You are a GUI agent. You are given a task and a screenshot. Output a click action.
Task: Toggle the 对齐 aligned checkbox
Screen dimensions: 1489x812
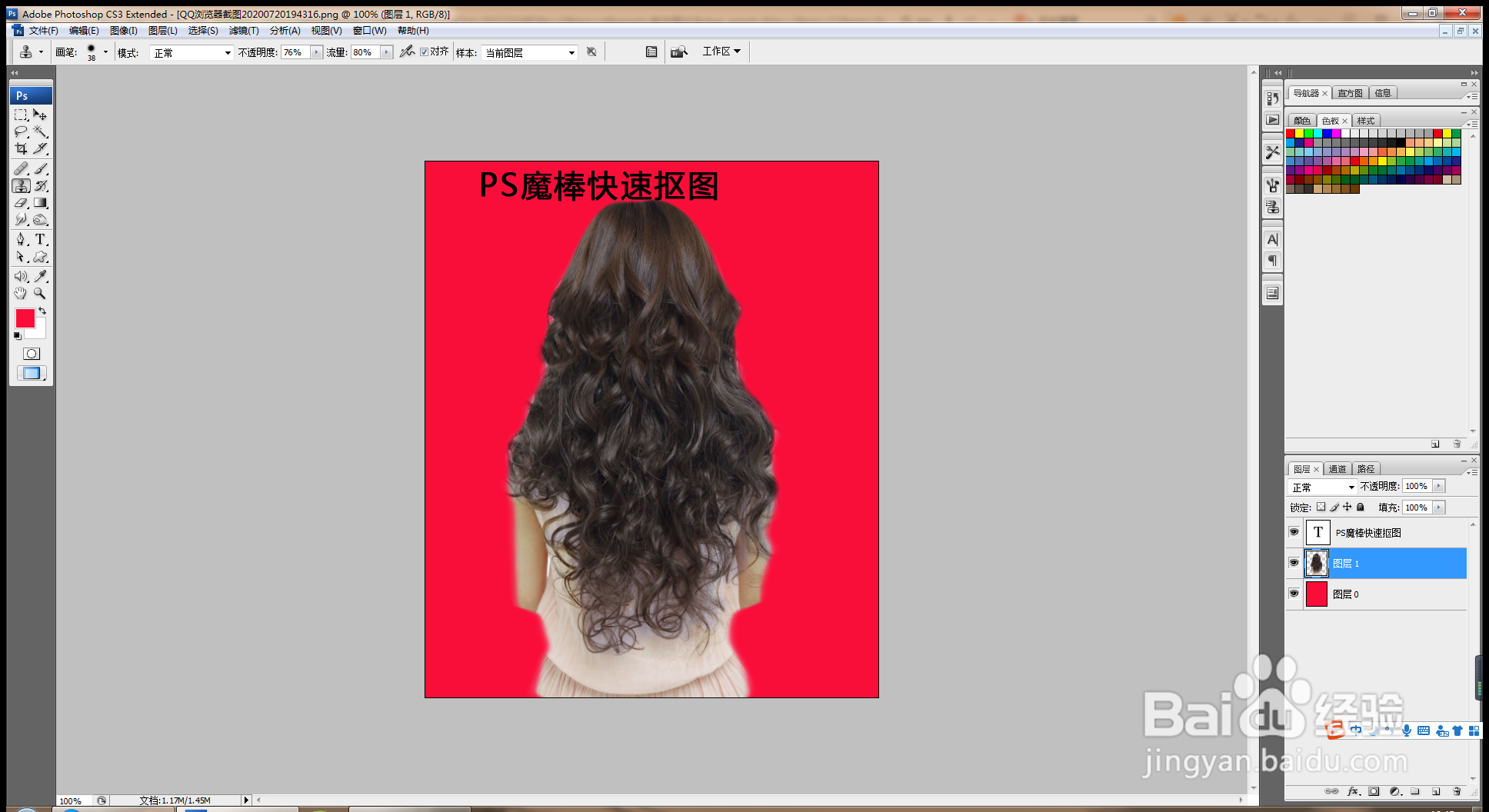pyautogui.click(x=424, y=52)
